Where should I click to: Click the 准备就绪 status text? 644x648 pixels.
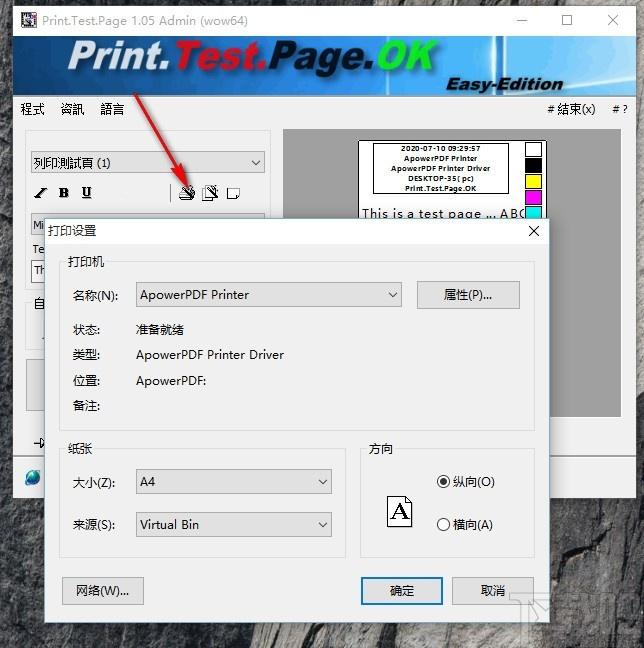pyautogui.click(x=160, y=330)
